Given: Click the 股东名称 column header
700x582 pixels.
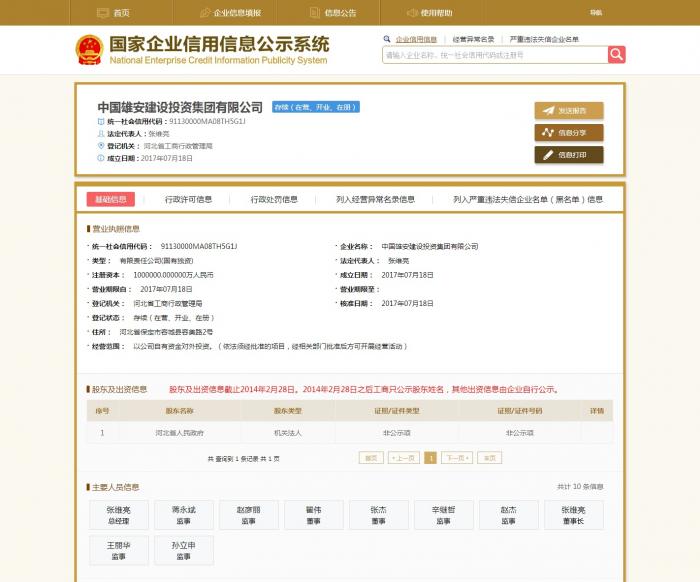Looking at the screenshot, I should click(179, 411).
